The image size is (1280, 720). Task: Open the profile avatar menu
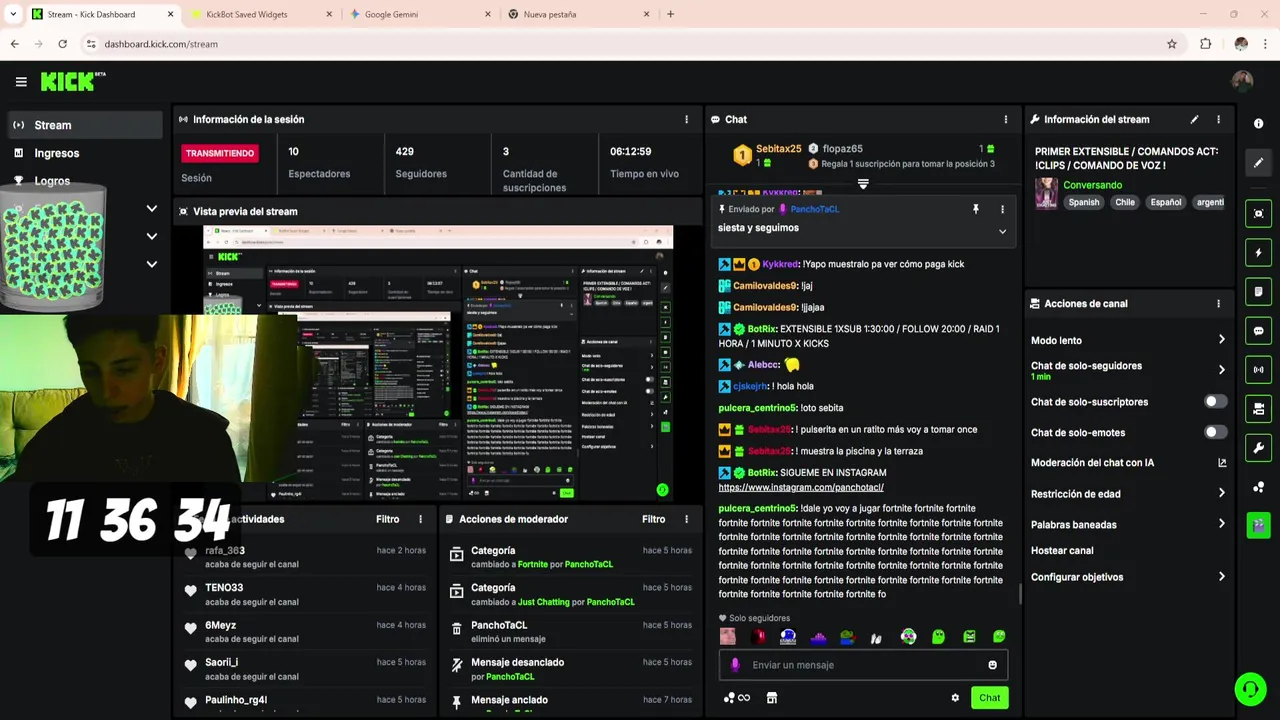[x=1242, y=82]
